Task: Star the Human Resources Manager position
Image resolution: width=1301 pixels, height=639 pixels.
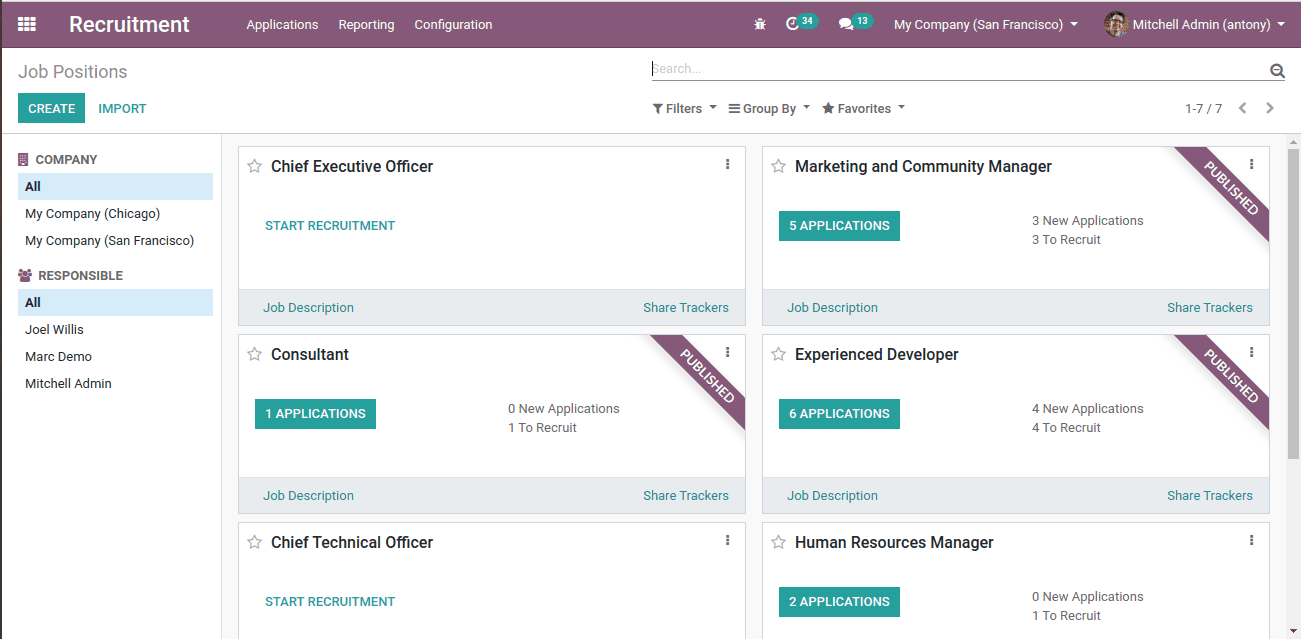Action: (779, 542)
